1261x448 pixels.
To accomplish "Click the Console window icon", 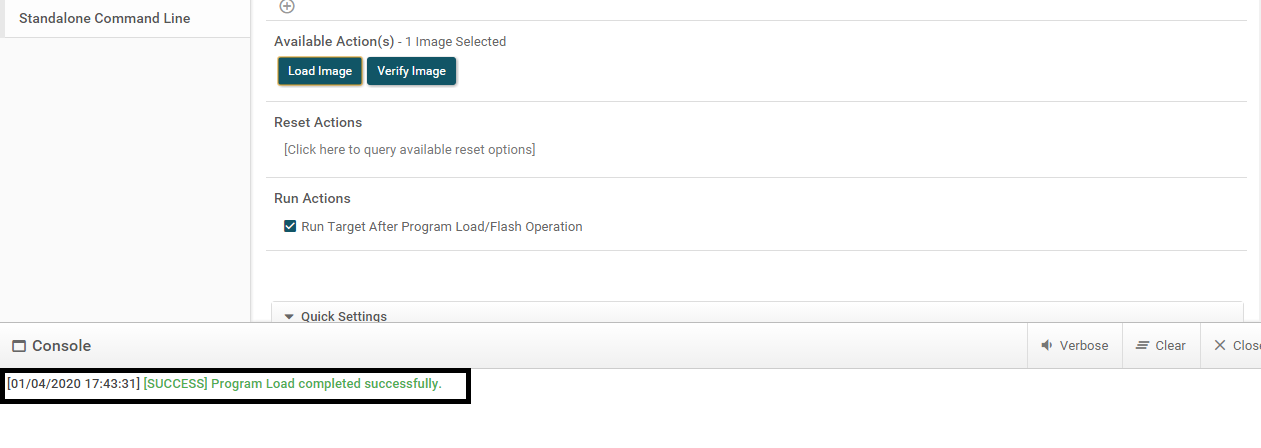I will (18, 346).
